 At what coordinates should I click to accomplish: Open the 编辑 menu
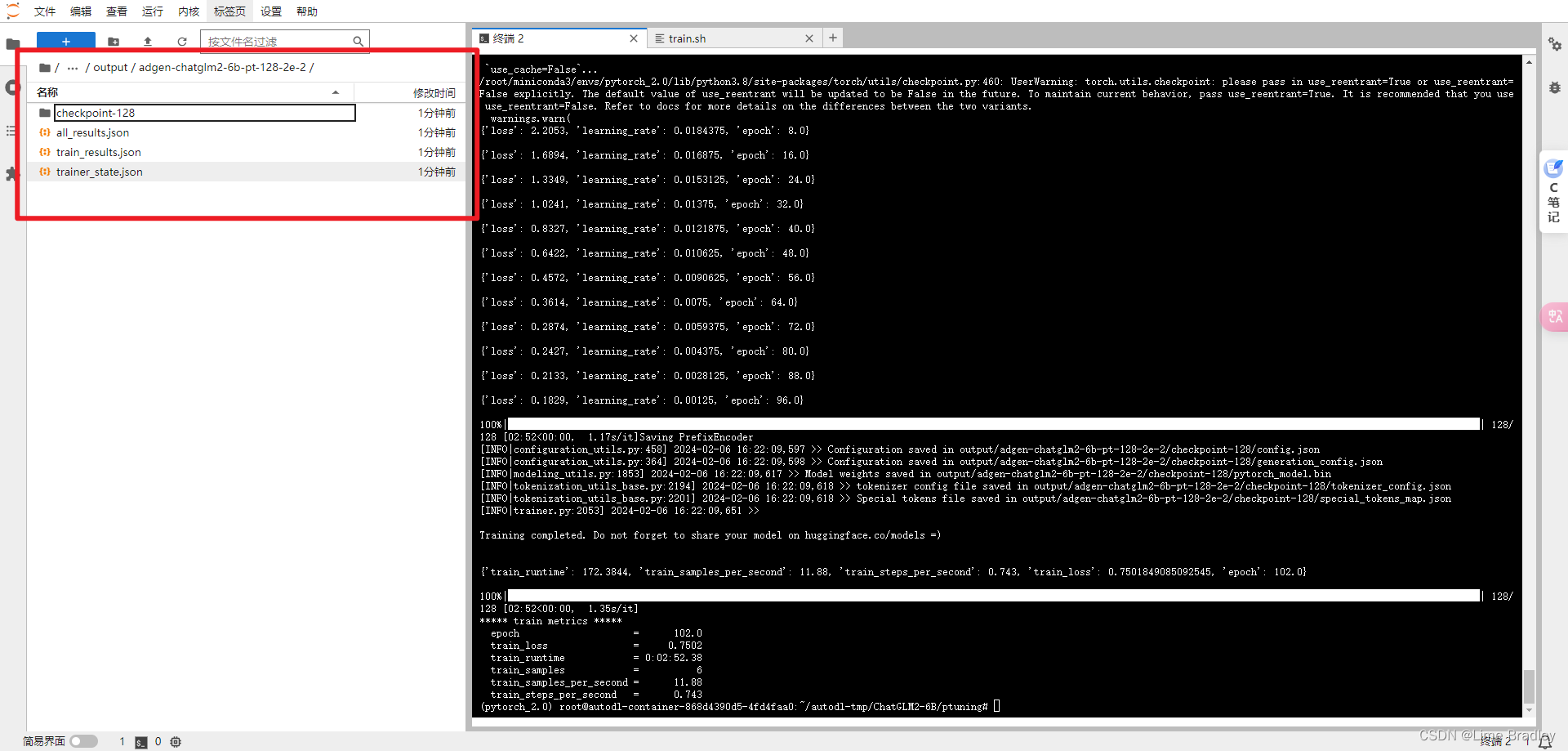[81, 11]
